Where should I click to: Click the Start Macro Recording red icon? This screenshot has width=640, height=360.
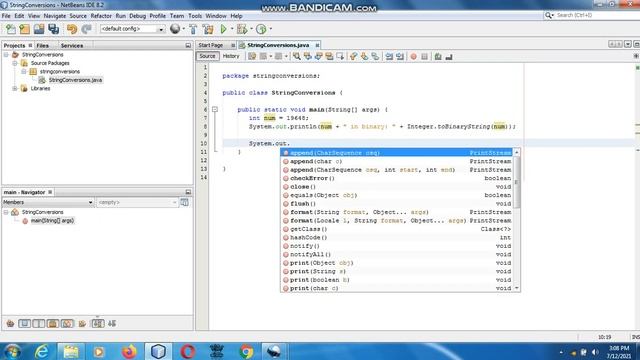[413, 56]
